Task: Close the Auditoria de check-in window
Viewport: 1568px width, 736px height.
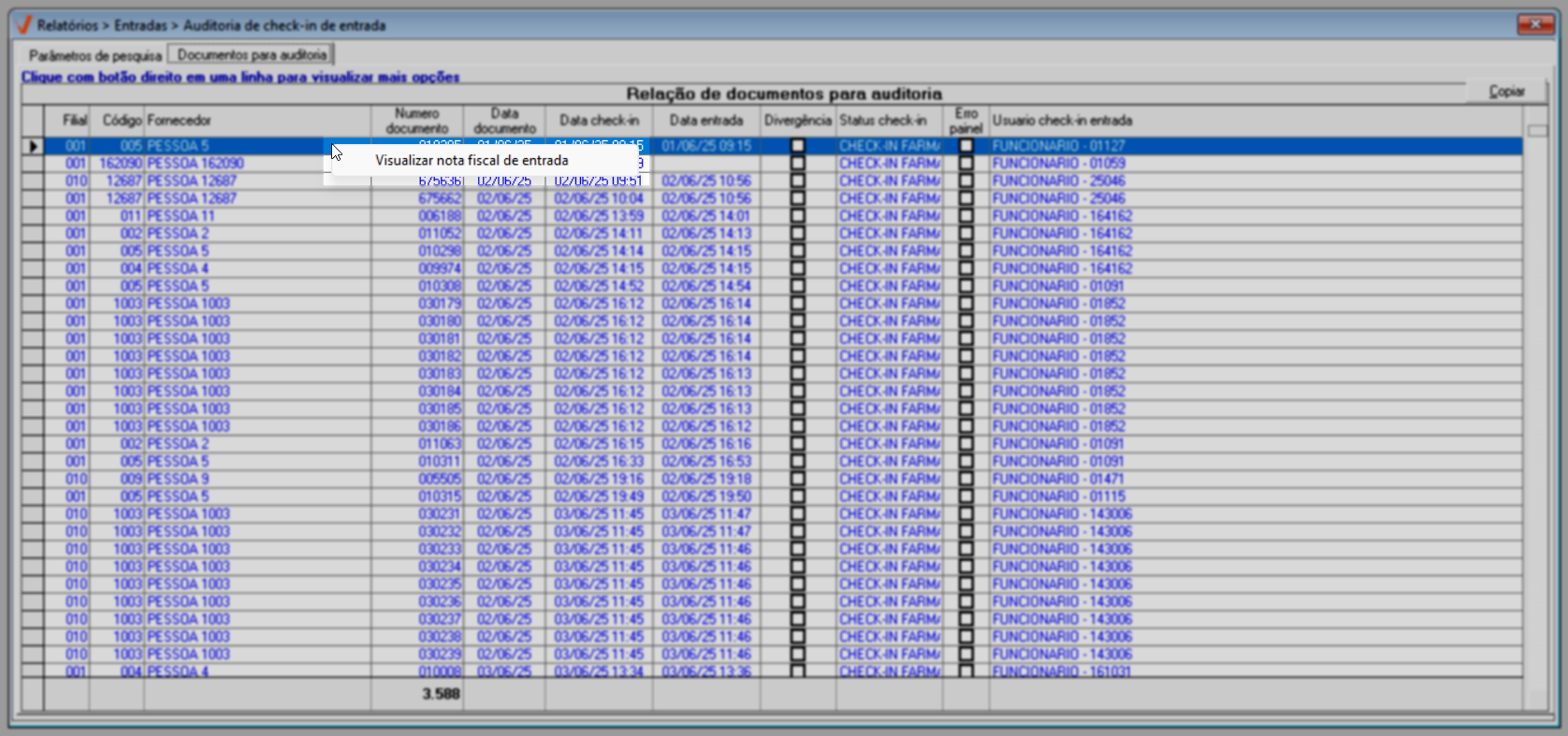Action: 1535,25
